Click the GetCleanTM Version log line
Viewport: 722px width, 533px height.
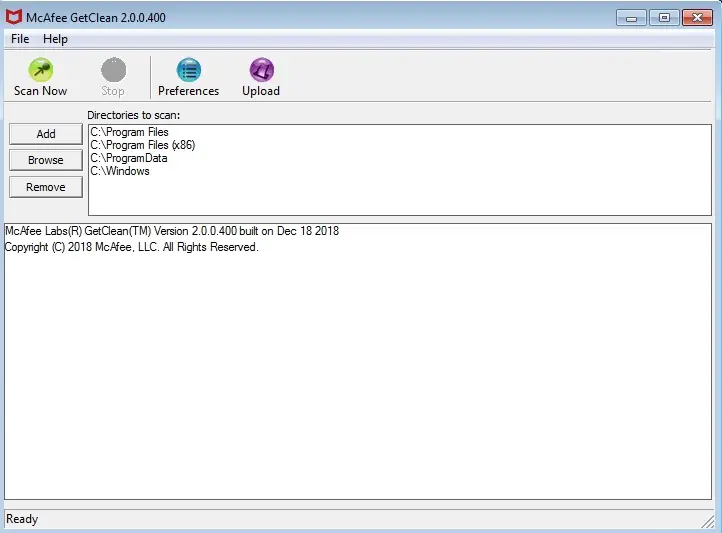[x=172, y=231]
